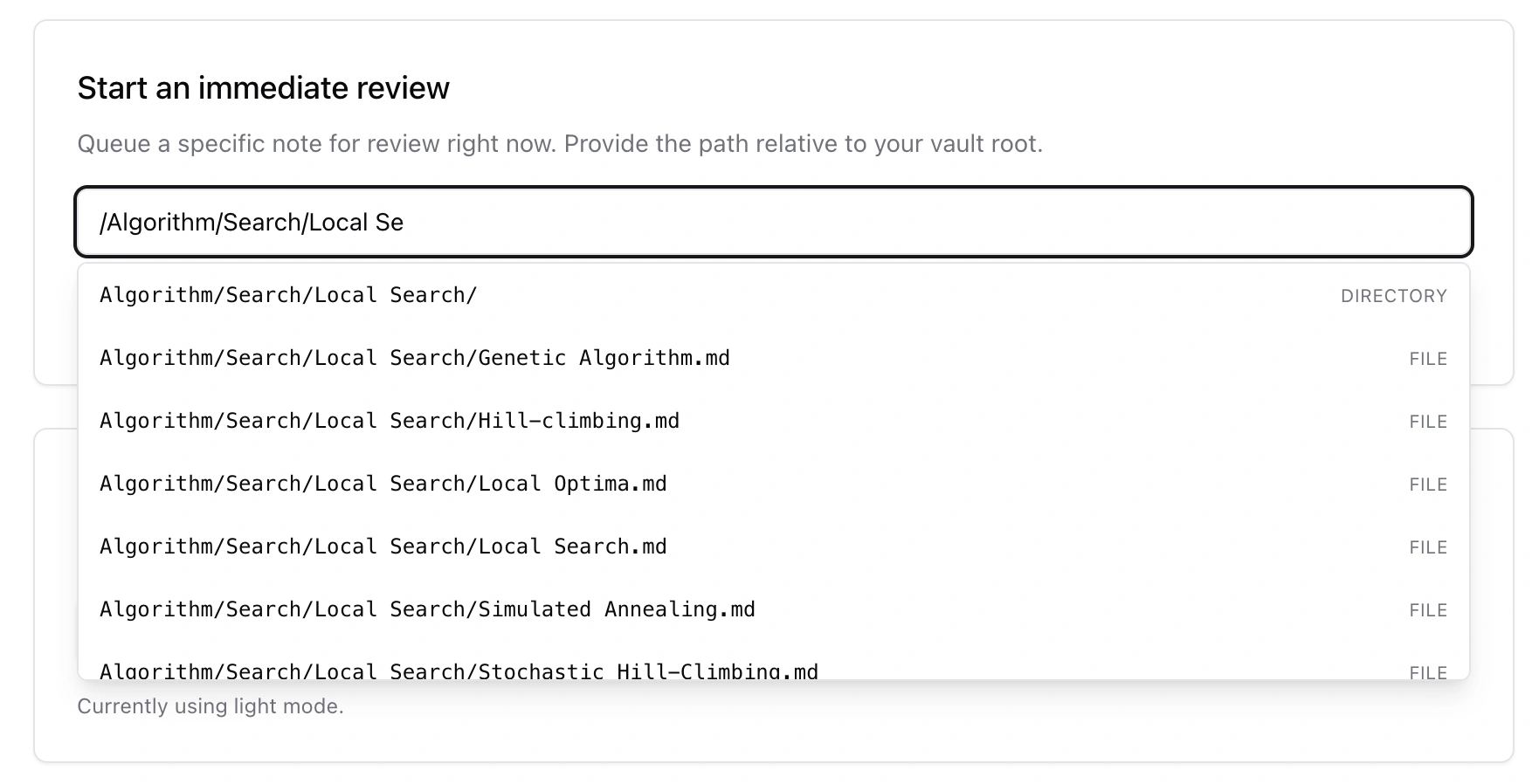
Task: Click the "Currently using light mode" text
Action: tap(210, 706)
